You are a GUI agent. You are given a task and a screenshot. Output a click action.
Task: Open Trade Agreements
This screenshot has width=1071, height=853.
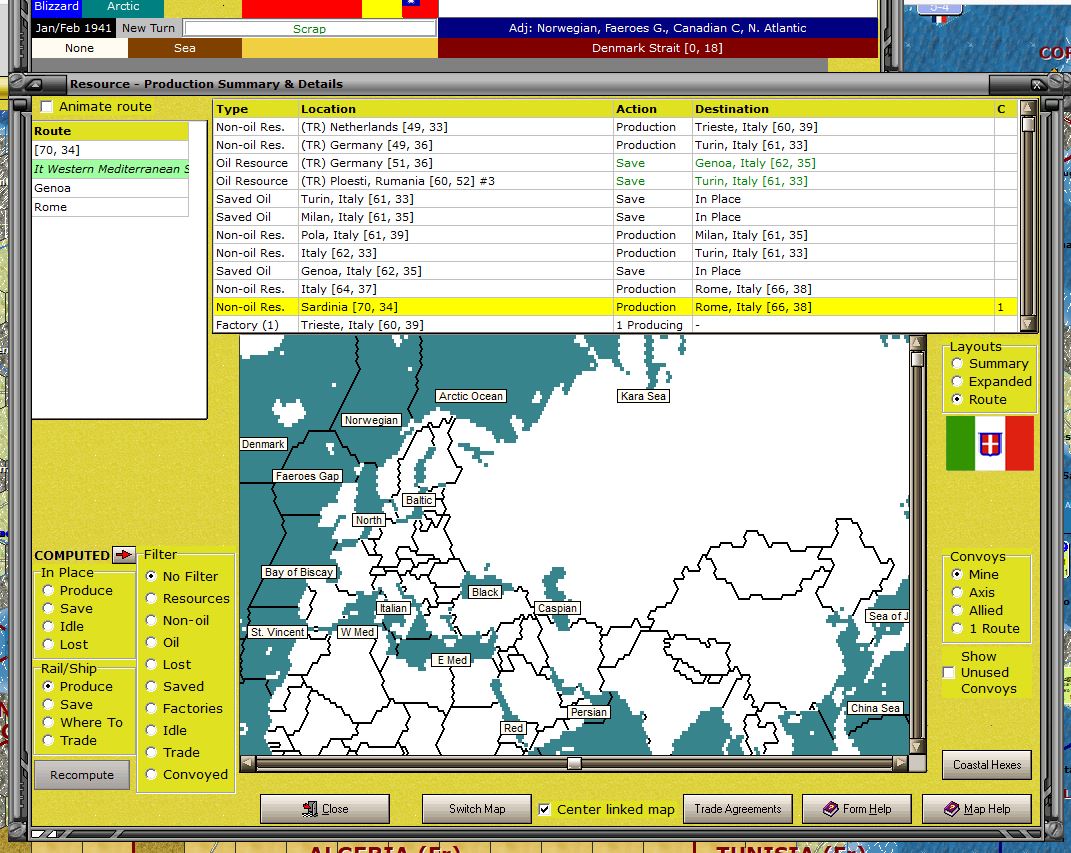pyautogui.click(x=738, y=809)
